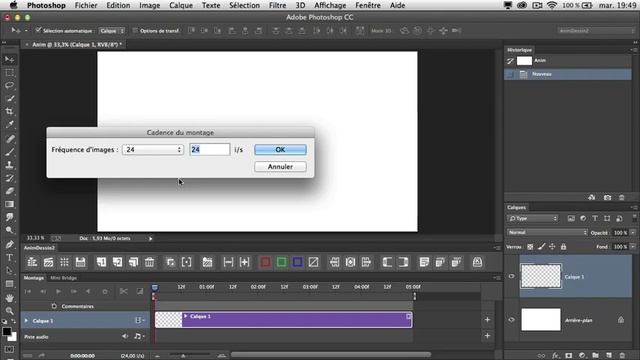Open the Calque dropdown in options bar
This screenshot has width=640, height=360.
pos(111,31)
